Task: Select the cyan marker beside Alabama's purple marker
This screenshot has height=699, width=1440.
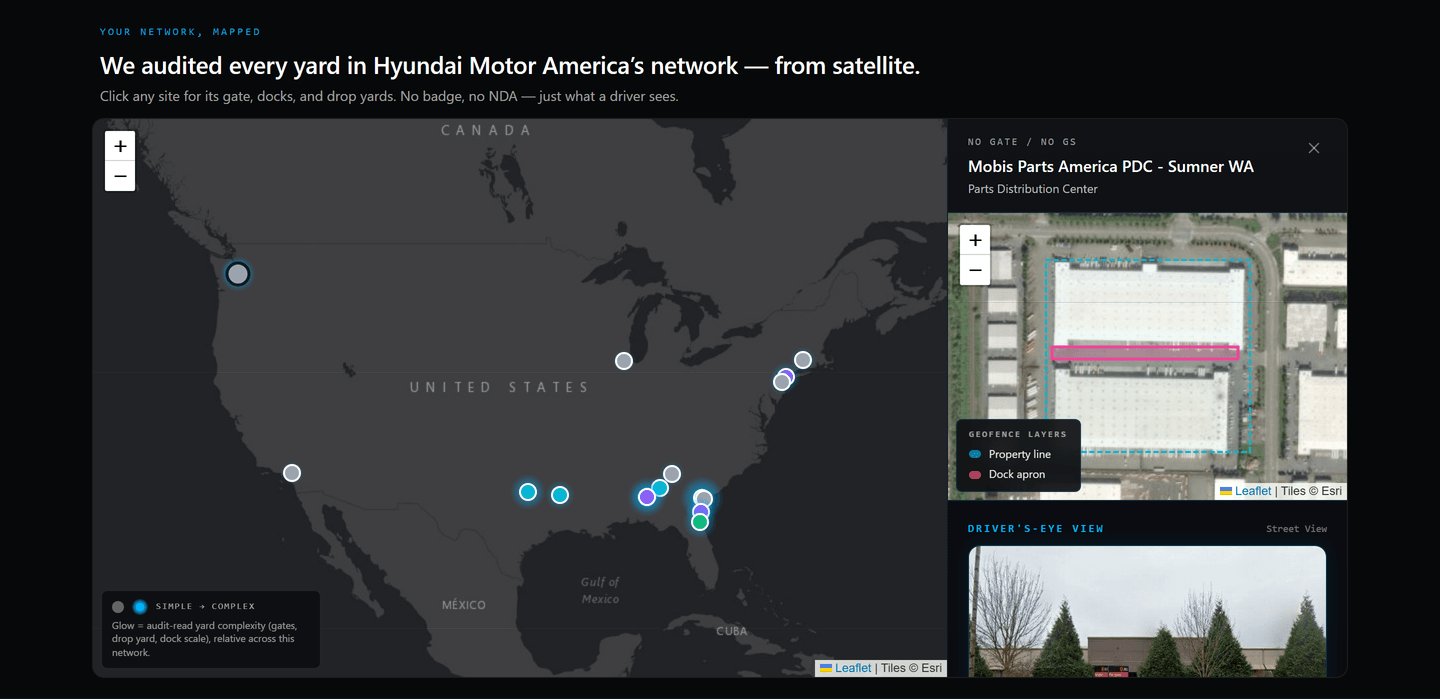Action: coord(660,488)
